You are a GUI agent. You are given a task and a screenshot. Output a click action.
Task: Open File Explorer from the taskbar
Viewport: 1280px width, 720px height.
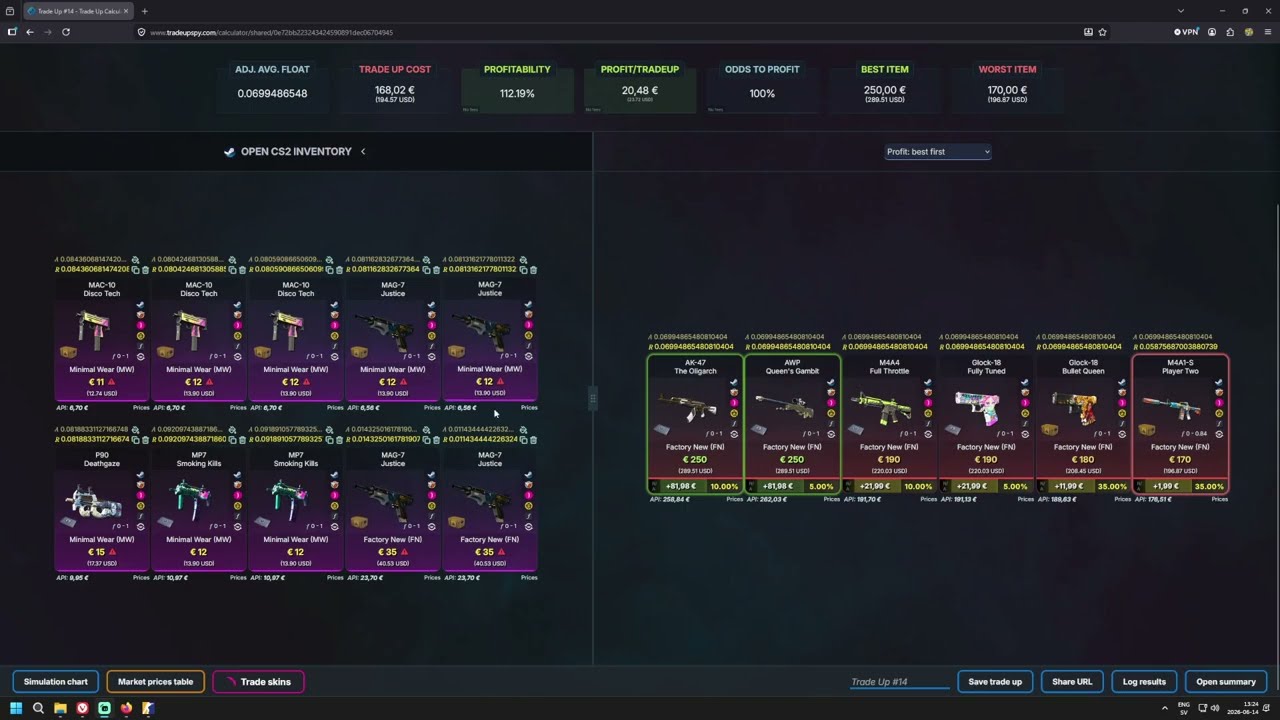point(60,708)
